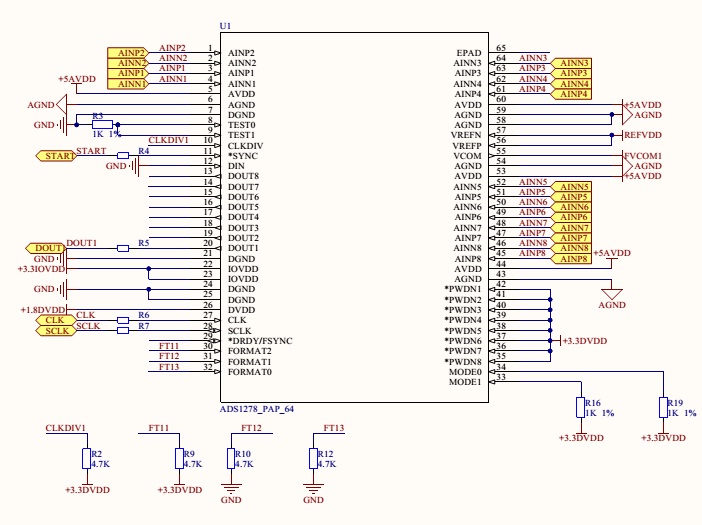Screen dimensions: 702x525
Task: Select resistor R7 on the SCLK line
Action: [x=123, y=331]
